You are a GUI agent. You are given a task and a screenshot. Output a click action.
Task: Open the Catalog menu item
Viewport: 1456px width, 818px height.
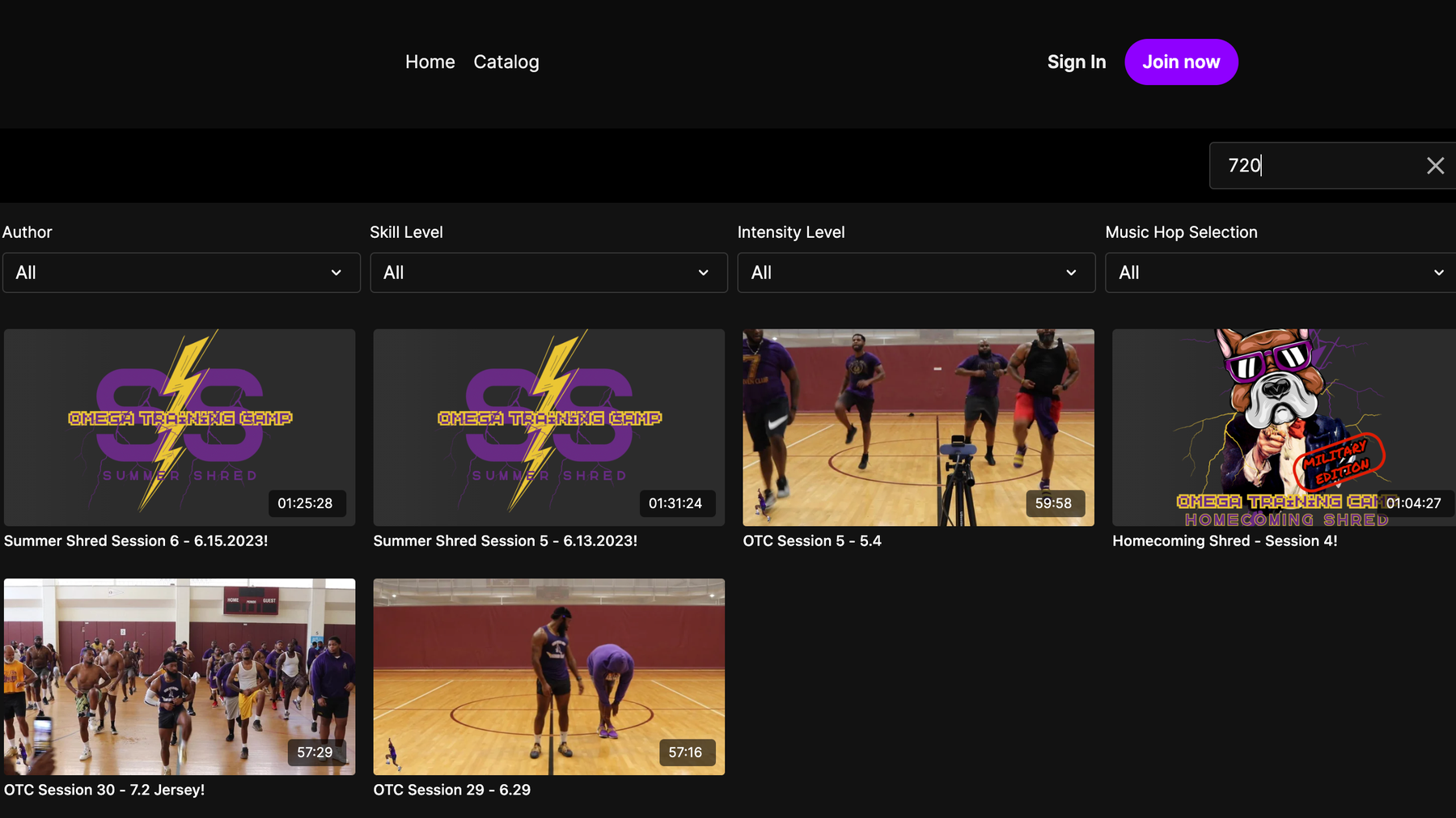point(506,62)
